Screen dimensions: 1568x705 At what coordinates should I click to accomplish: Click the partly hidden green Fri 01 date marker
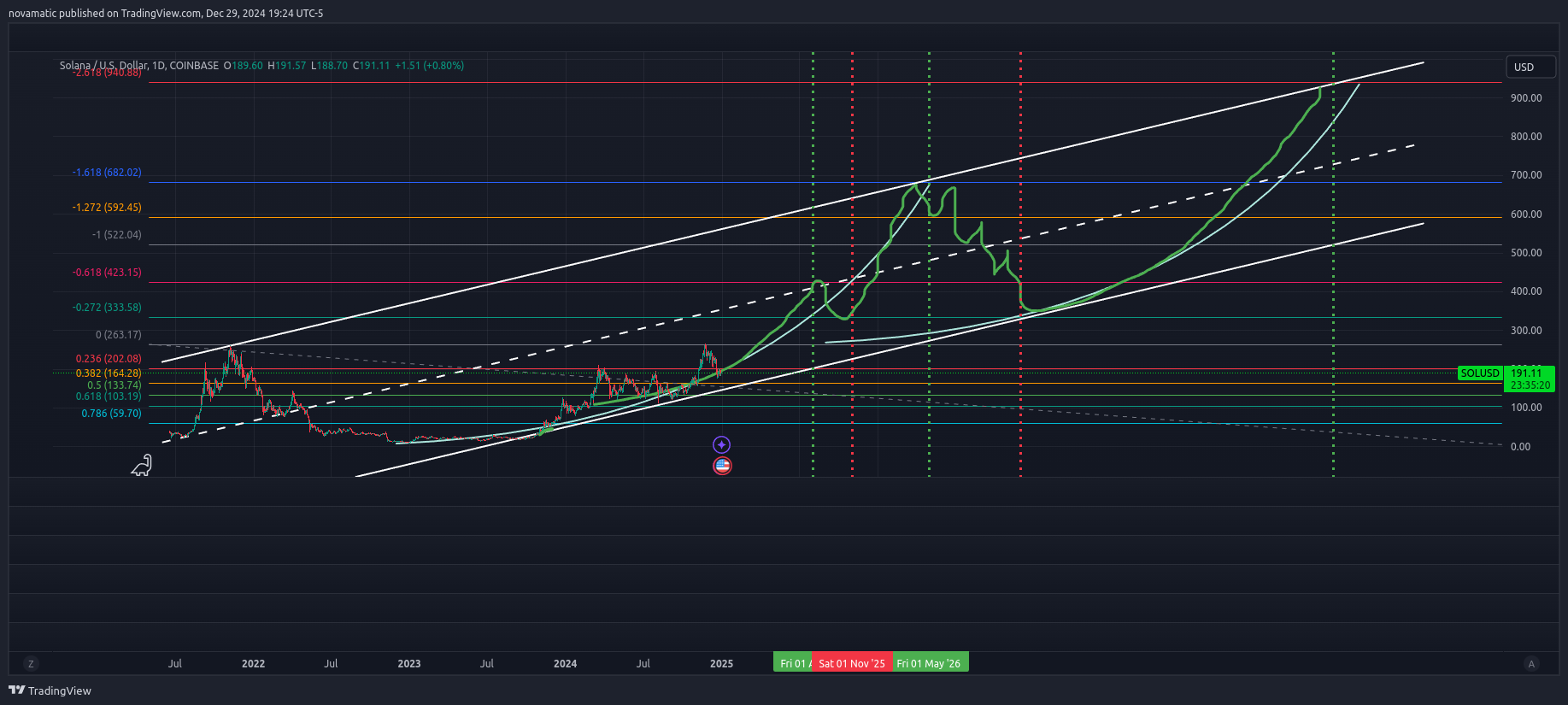[793, 663]
